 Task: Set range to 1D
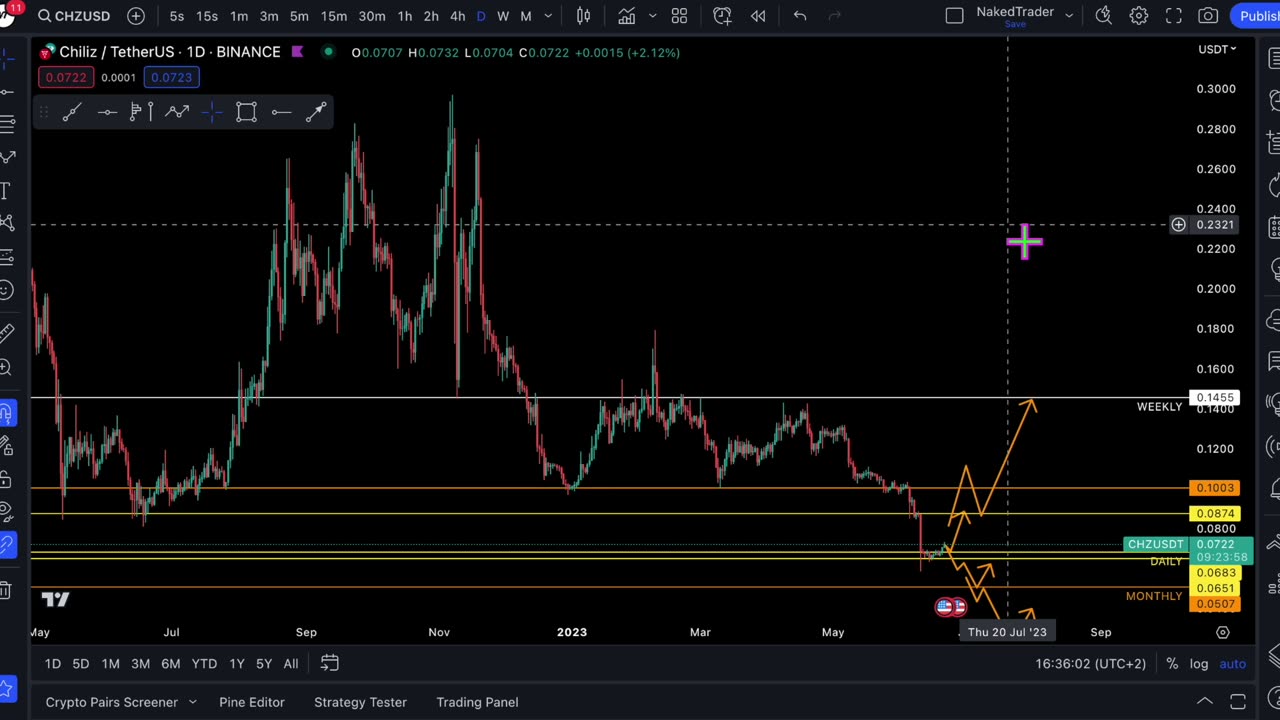tap(53, 664)
